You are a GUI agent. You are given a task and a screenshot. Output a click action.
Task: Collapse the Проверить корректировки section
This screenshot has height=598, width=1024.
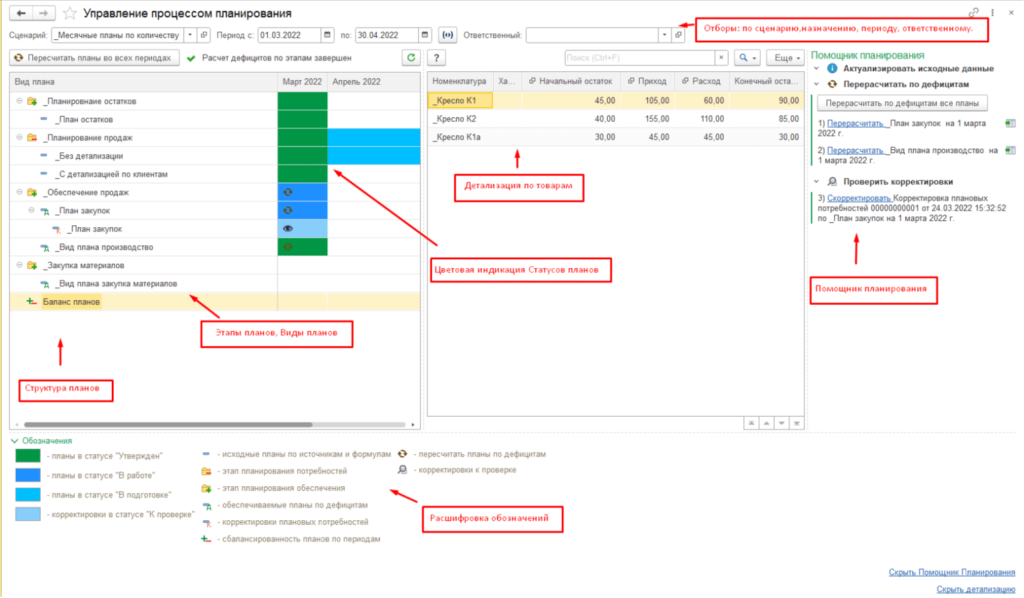818,181
